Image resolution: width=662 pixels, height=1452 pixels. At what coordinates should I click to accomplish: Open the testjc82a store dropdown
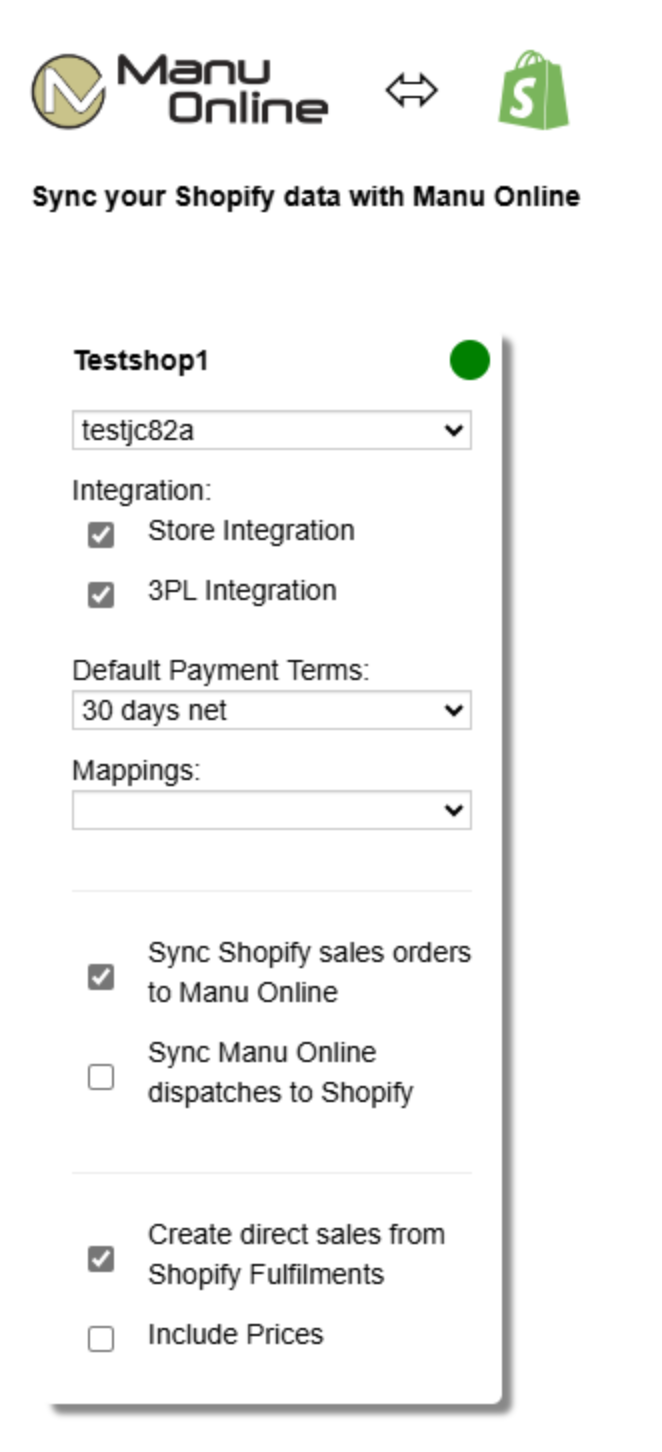272,430
